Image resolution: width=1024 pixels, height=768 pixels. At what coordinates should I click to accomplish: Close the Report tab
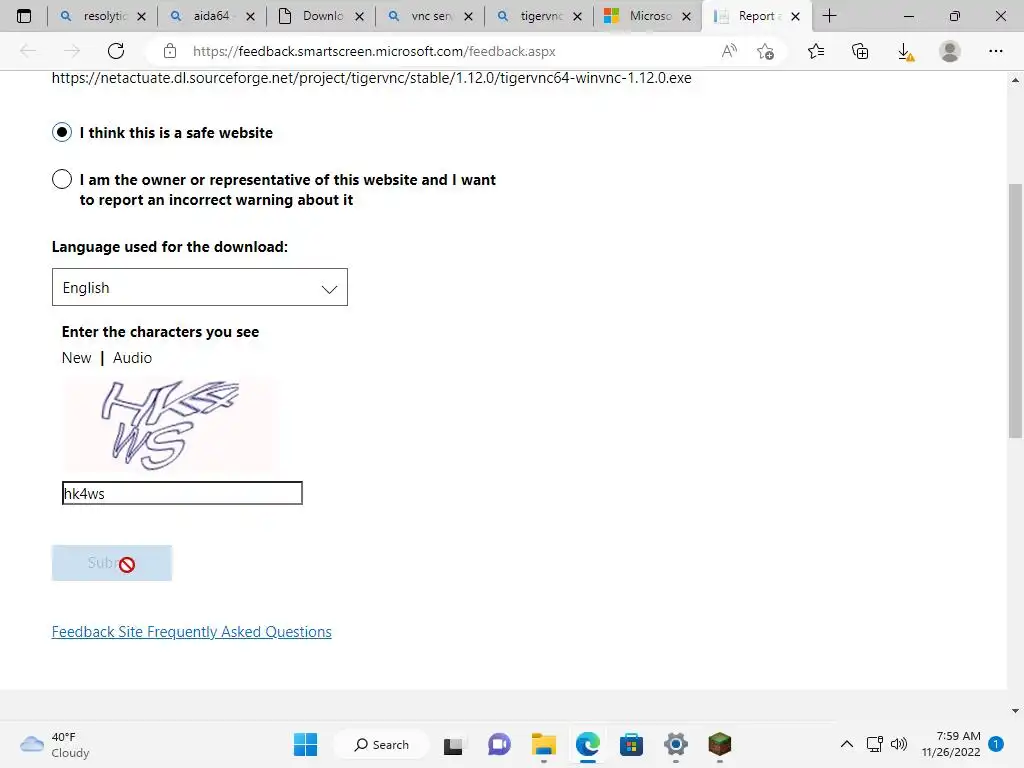point(795,17)
